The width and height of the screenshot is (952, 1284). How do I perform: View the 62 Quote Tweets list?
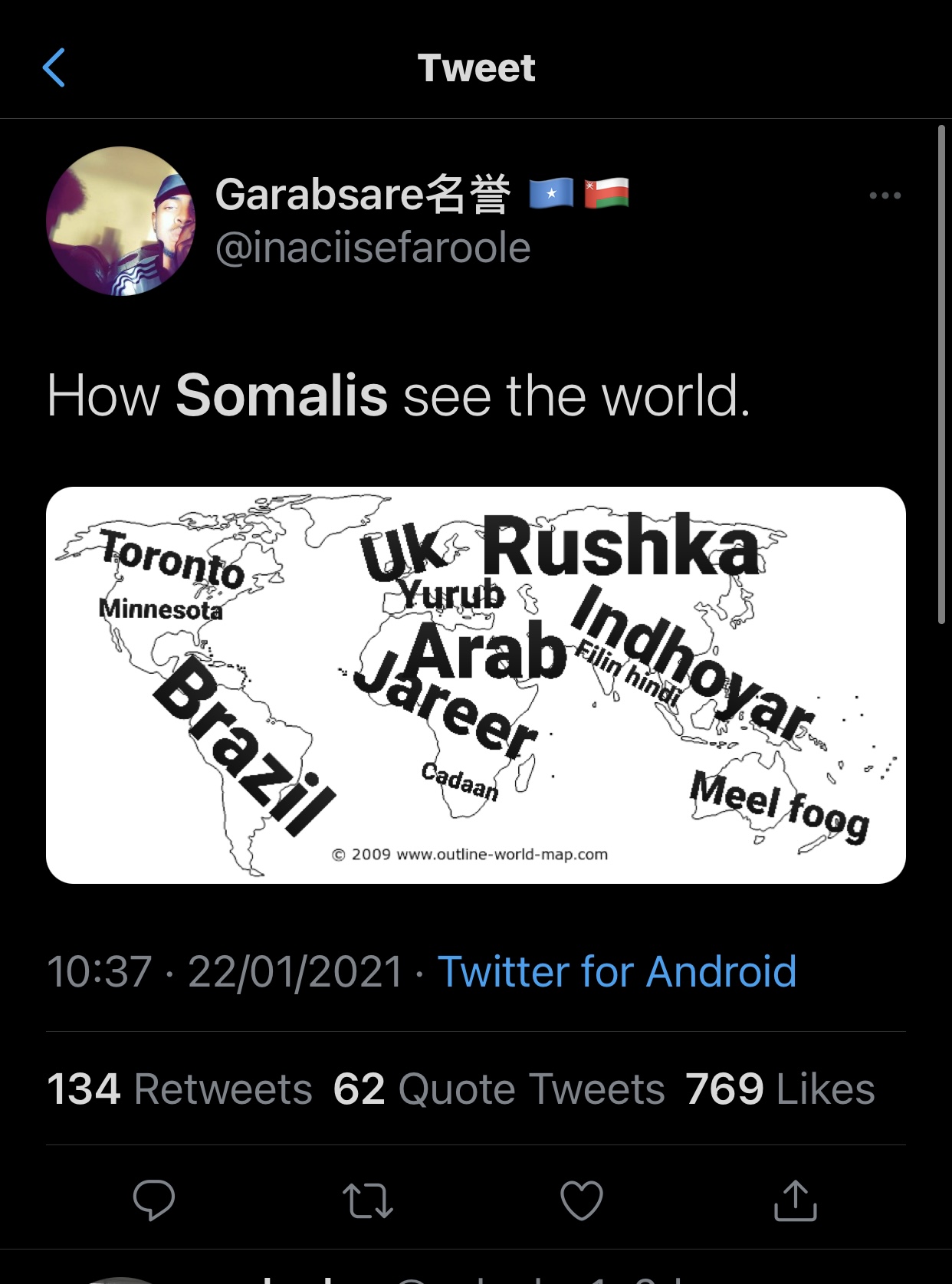pyautogui.click(x=499, y=1089)
